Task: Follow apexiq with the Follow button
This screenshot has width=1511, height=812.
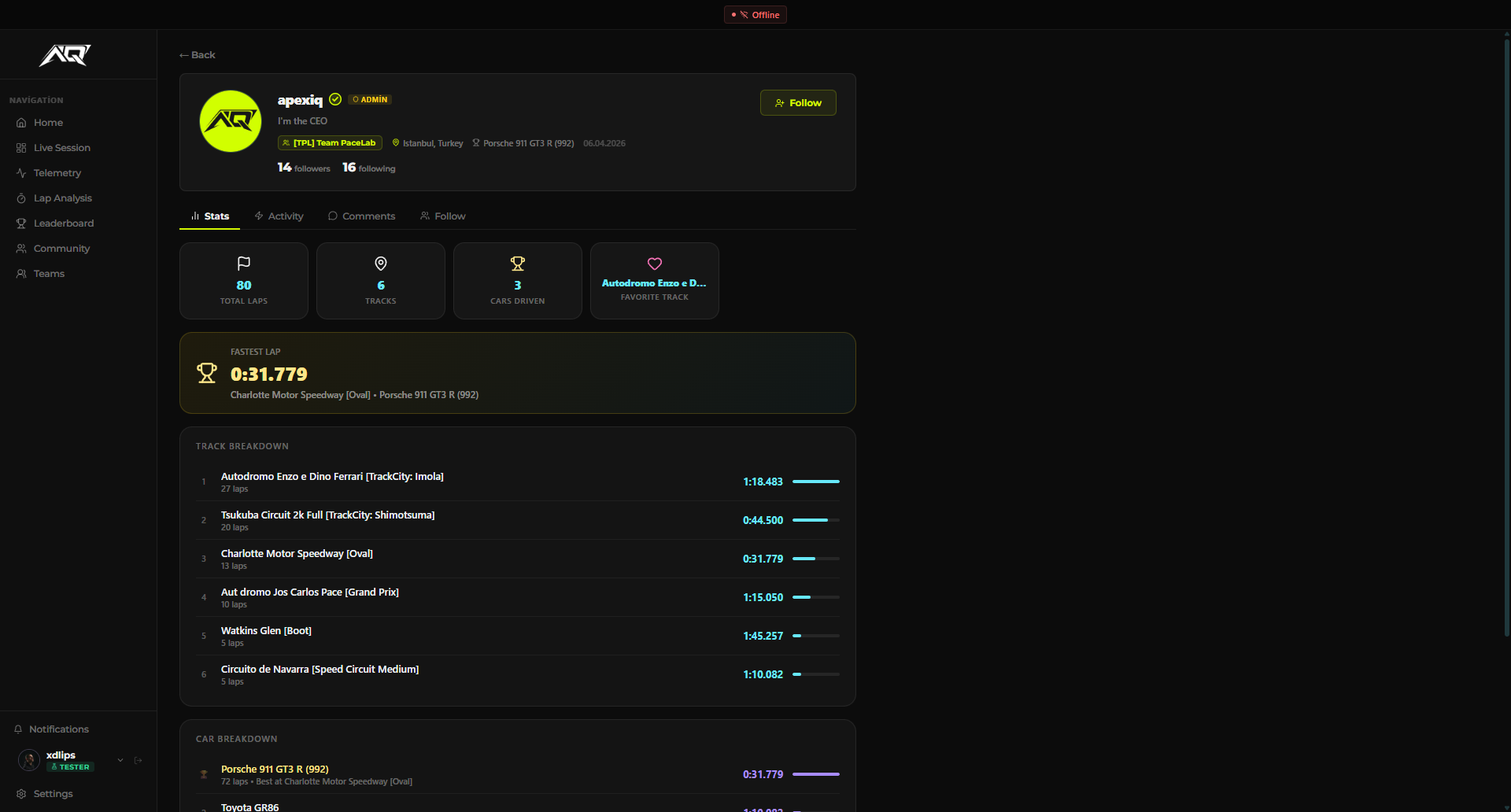Action: pyautogui.click(x=798, y=103)
